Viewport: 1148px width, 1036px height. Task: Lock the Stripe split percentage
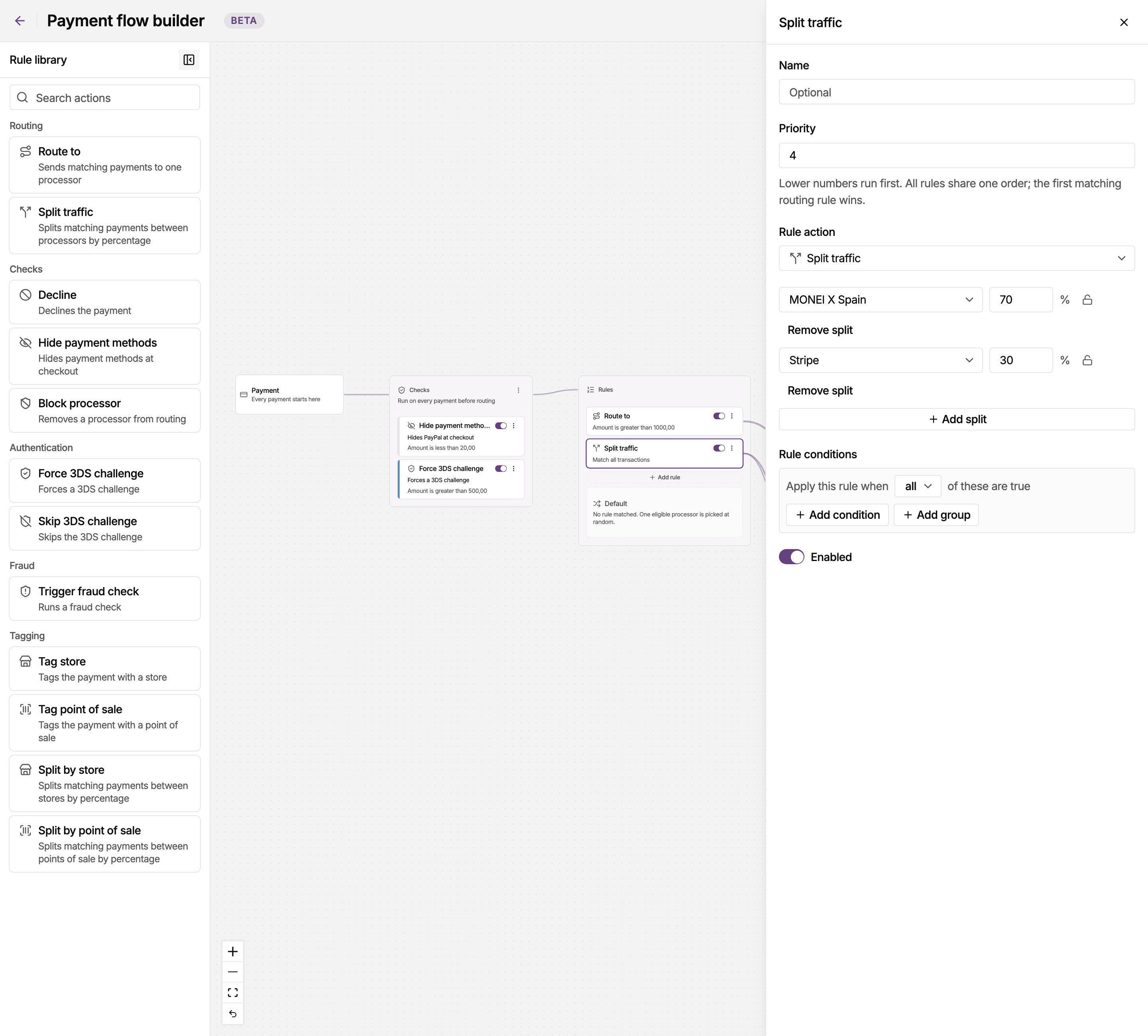pyautogui.click(x=1087, y=360)
